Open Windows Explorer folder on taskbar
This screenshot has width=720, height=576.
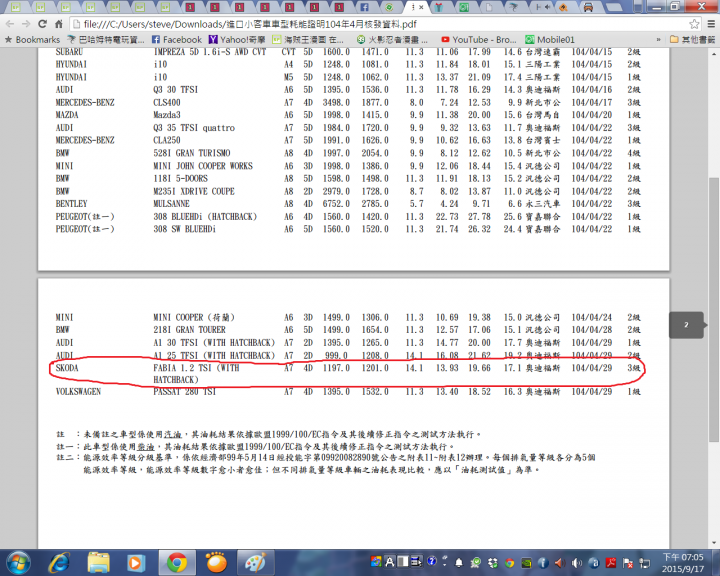click(98, 563)
